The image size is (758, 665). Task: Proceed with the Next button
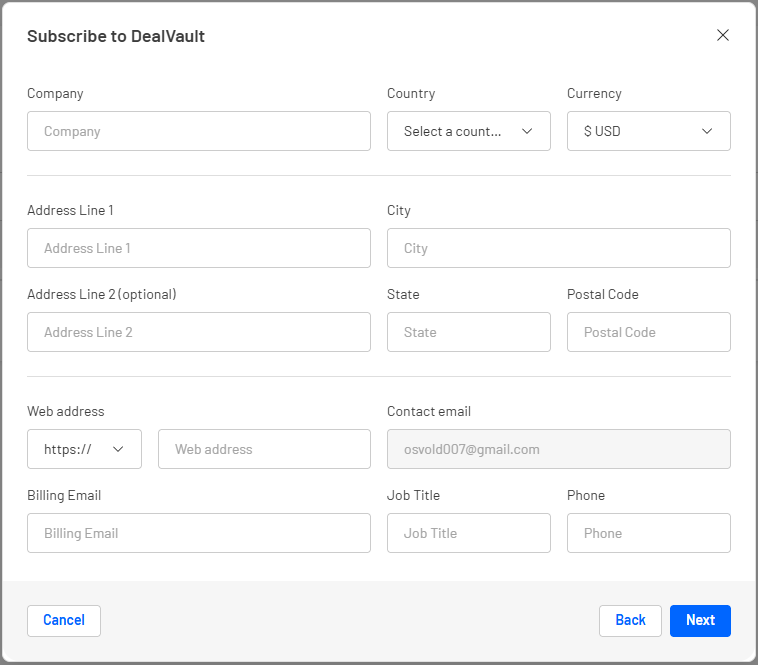point(700,621)
